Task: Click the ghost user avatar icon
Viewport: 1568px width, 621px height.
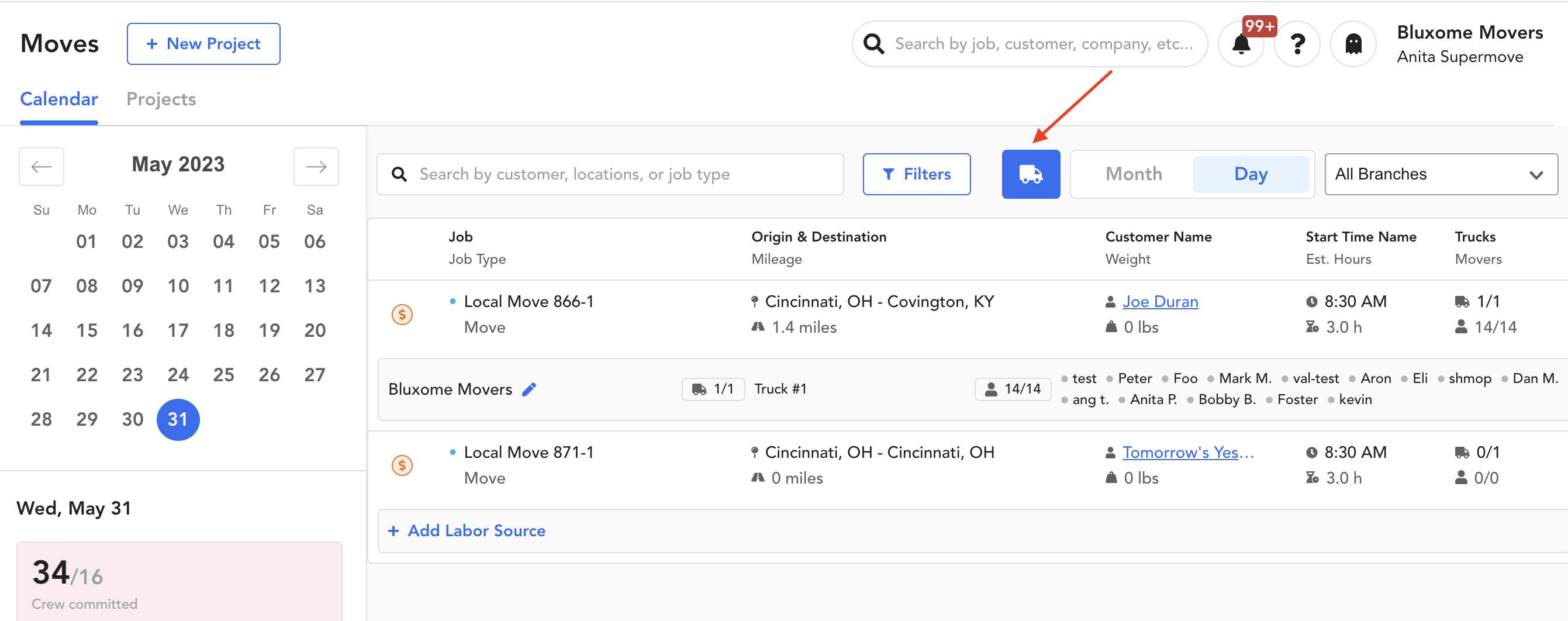Action: [x=1352, y=44]
